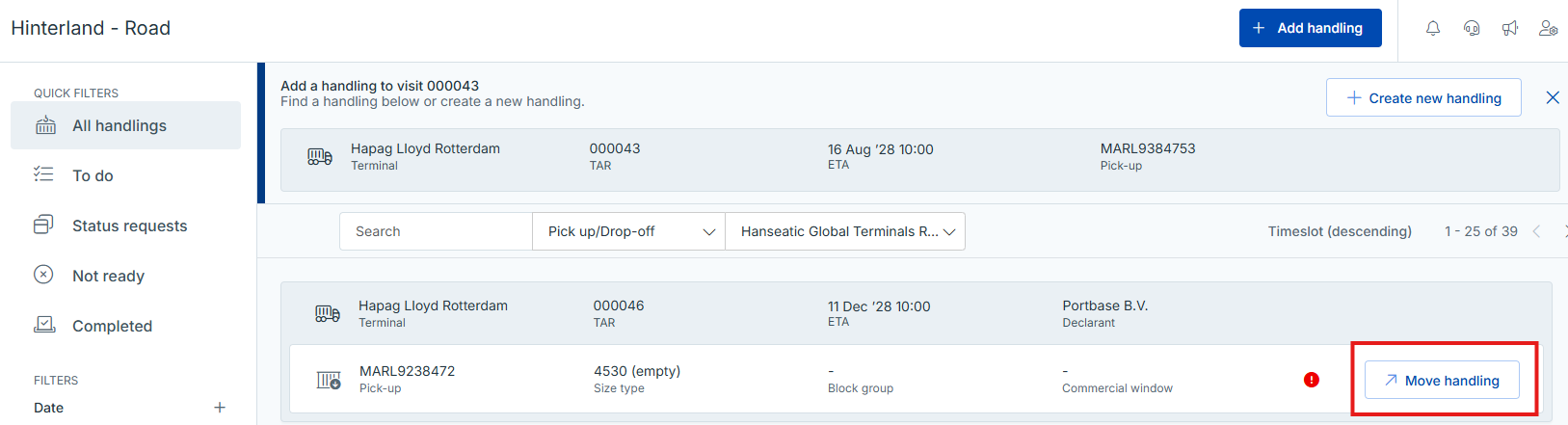The width and height of the screenshot is (1568, 425).
Task: Select the All handlings quick filter
Action: click(x=125, y=125)
